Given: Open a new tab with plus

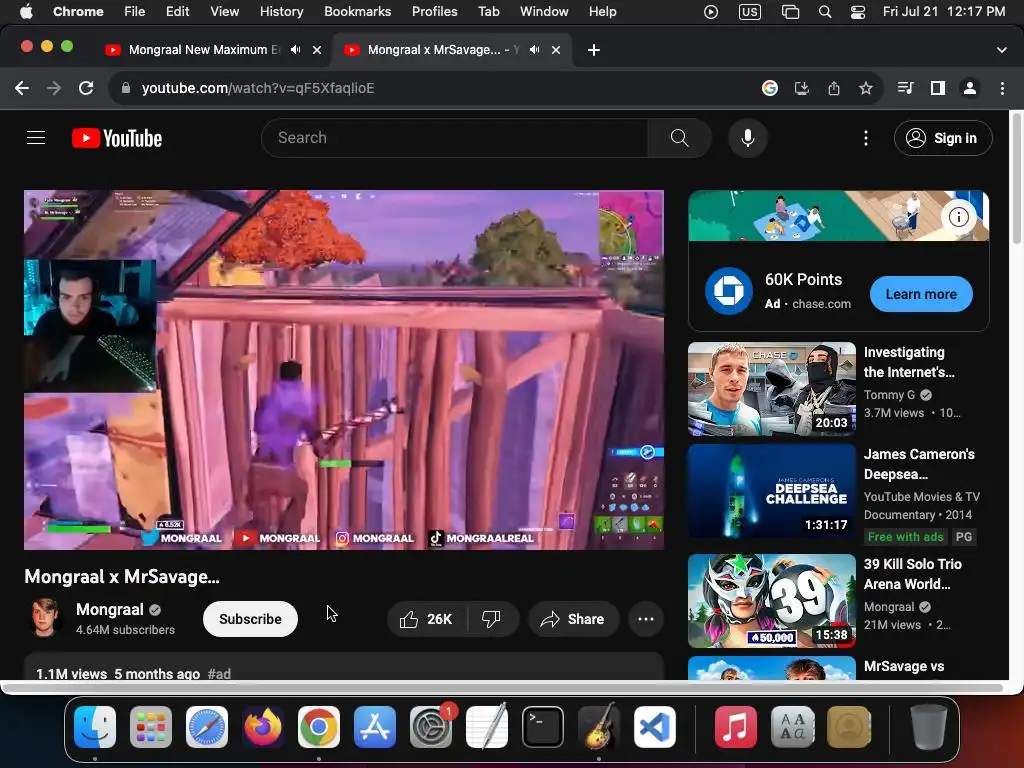Looking at the screenshot, I should (593, 50).
